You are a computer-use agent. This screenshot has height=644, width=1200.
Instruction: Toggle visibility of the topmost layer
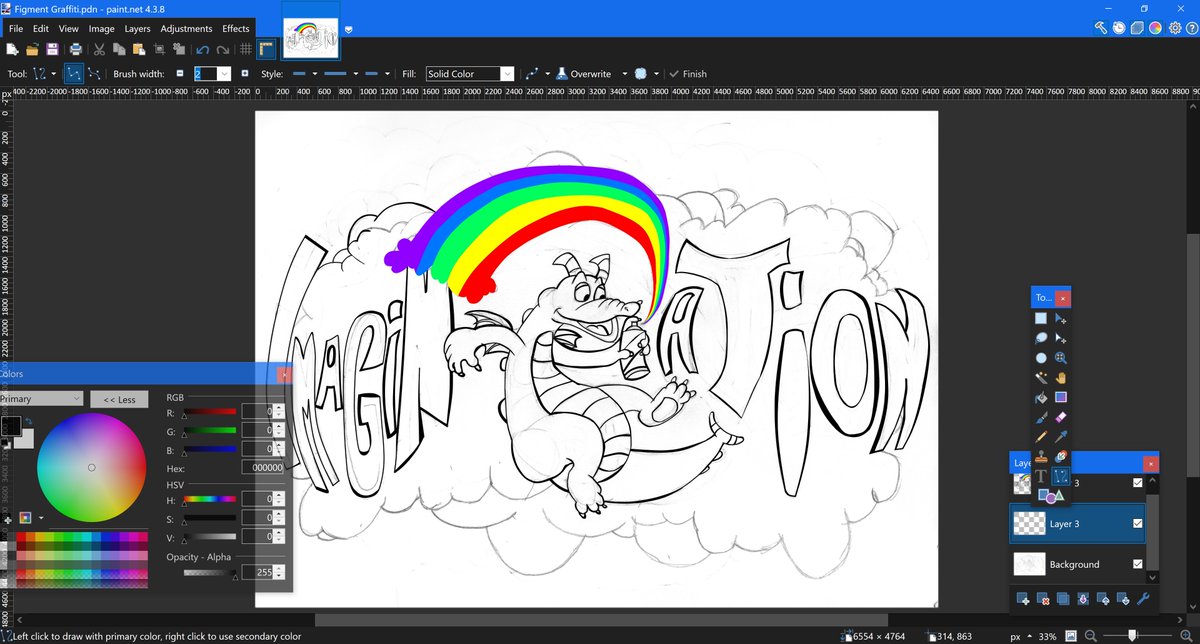(x=1137, y=483)
